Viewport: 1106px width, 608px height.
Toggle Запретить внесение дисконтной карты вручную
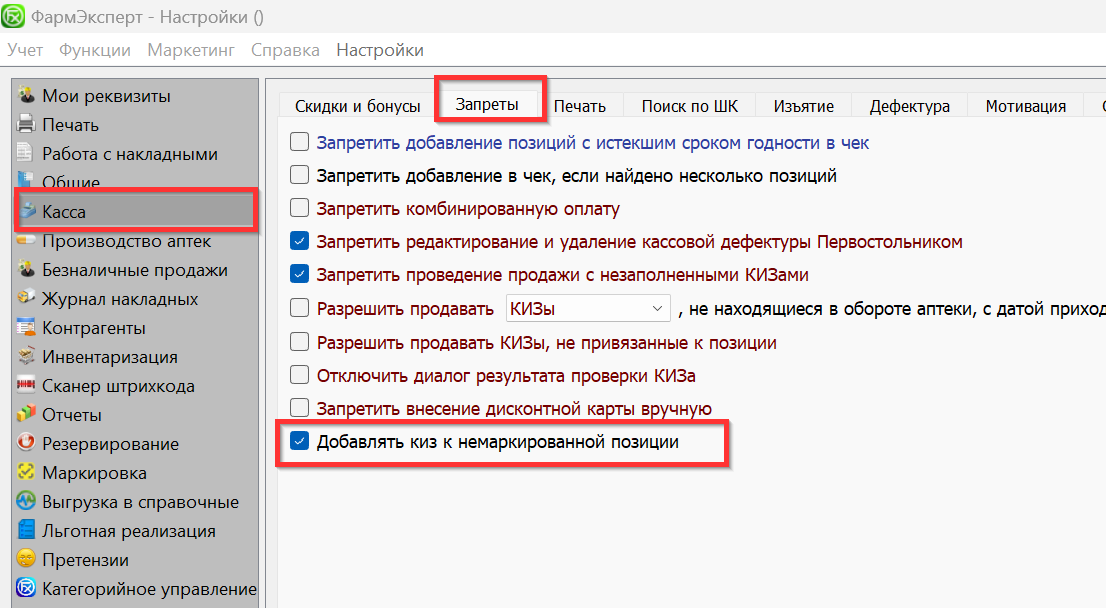click(x=299, y=408)
